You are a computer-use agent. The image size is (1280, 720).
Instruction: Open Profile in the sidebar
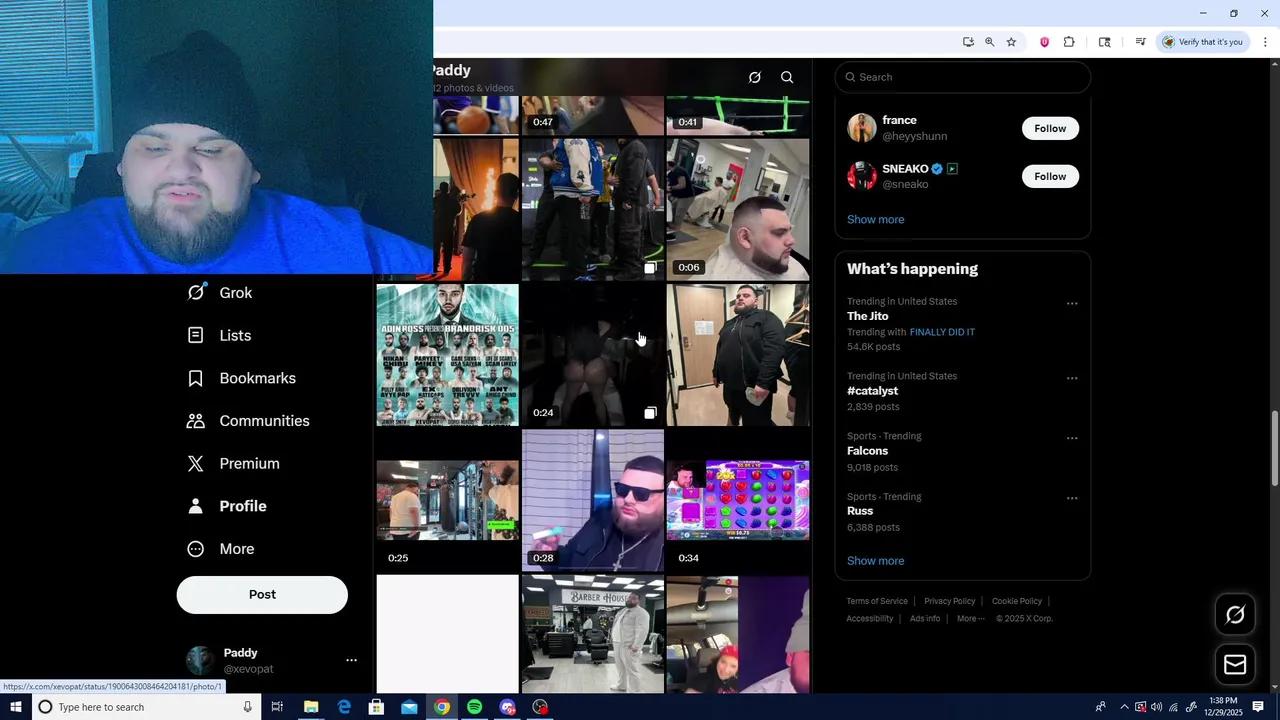[228, 506]
